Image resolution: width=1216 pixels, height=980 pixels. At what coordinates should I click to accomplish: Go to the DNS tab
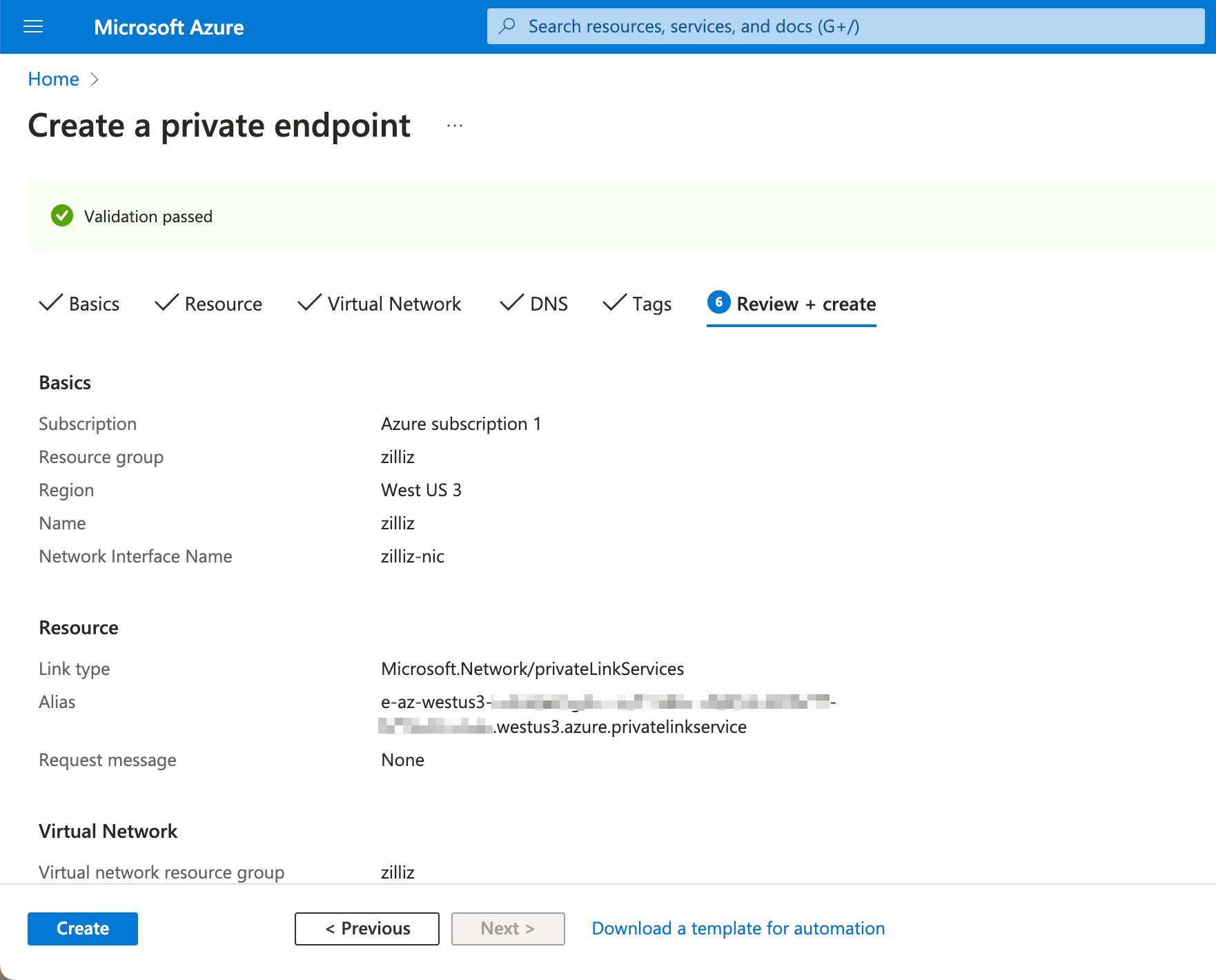[549, 304]
